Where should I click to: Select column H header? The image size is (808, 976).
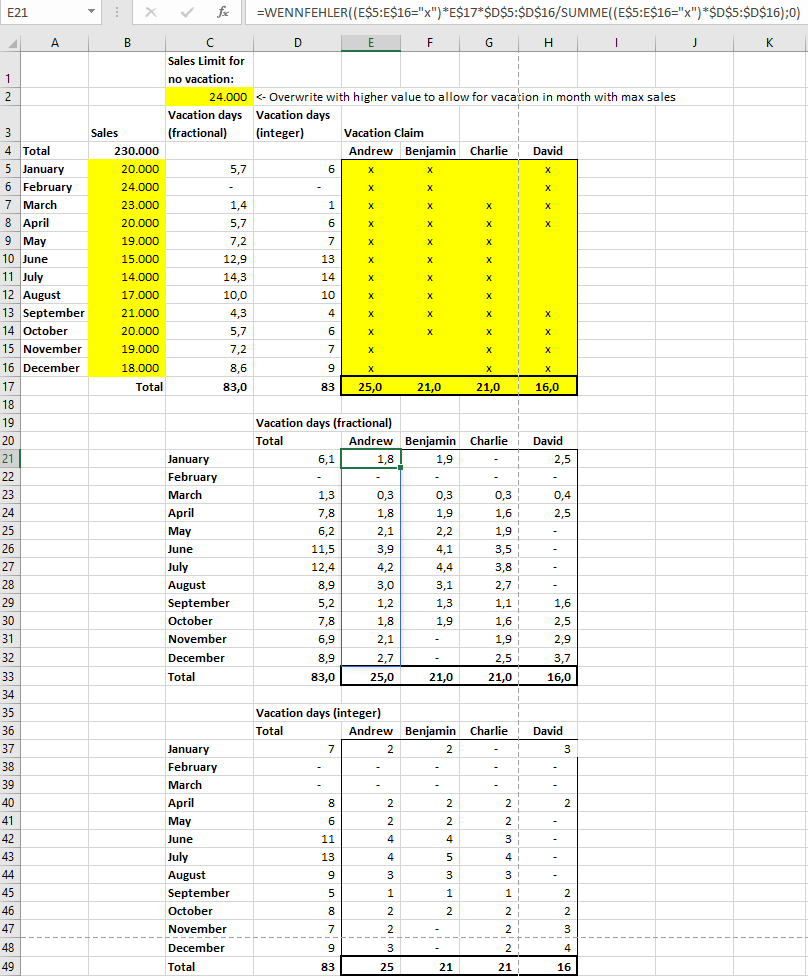pyautogui.click(x=548, y=42)
